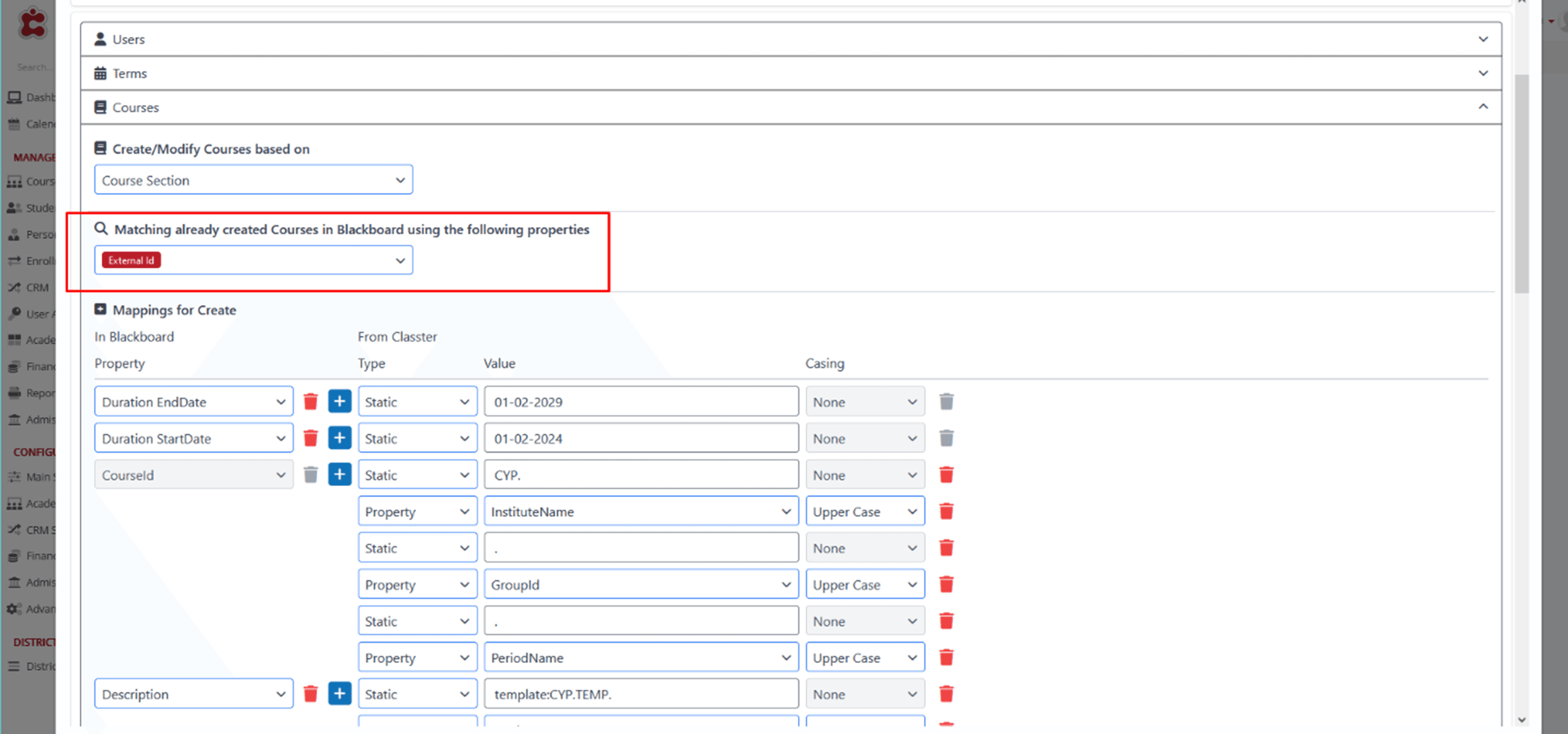The width and height of the screenshot is (1568, 734).
Task: Click the Mappings for Create heading
Action: pyautogui.click(x=174, y=309)
